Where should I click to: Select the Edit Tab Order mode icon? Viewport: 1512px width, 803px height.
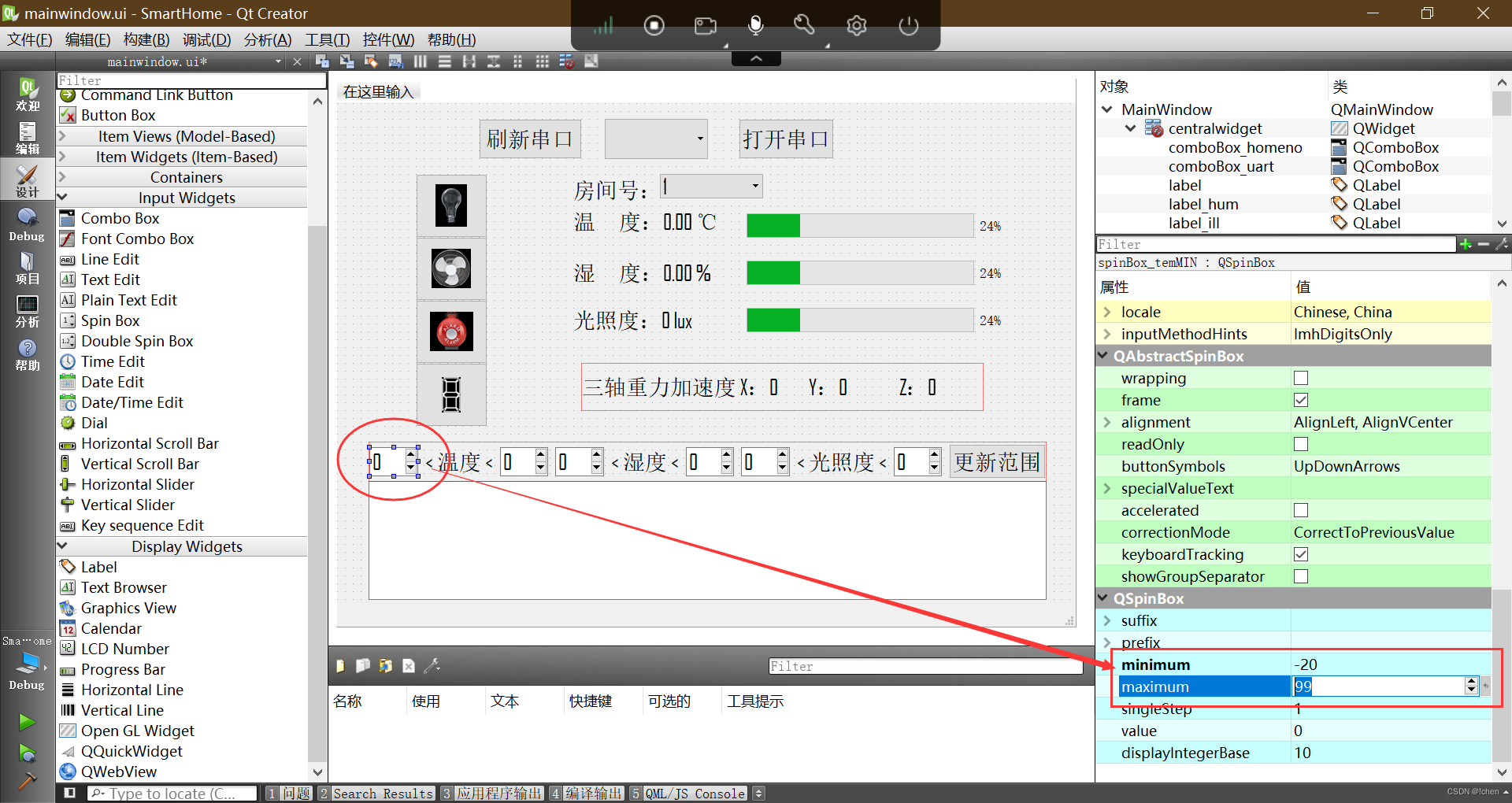click(395, 61)
